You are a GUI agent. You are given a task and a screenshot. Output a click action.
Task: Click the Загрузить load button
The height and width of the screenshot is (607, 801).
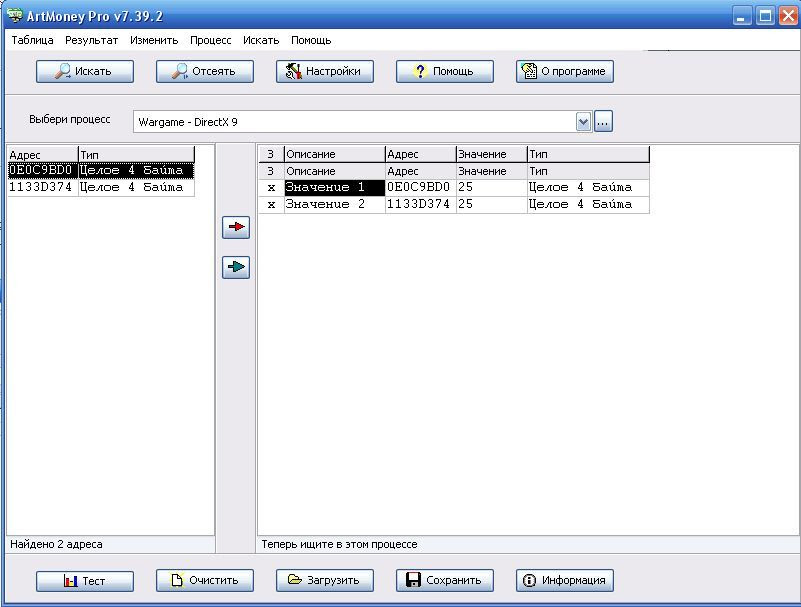pos(325,580)
